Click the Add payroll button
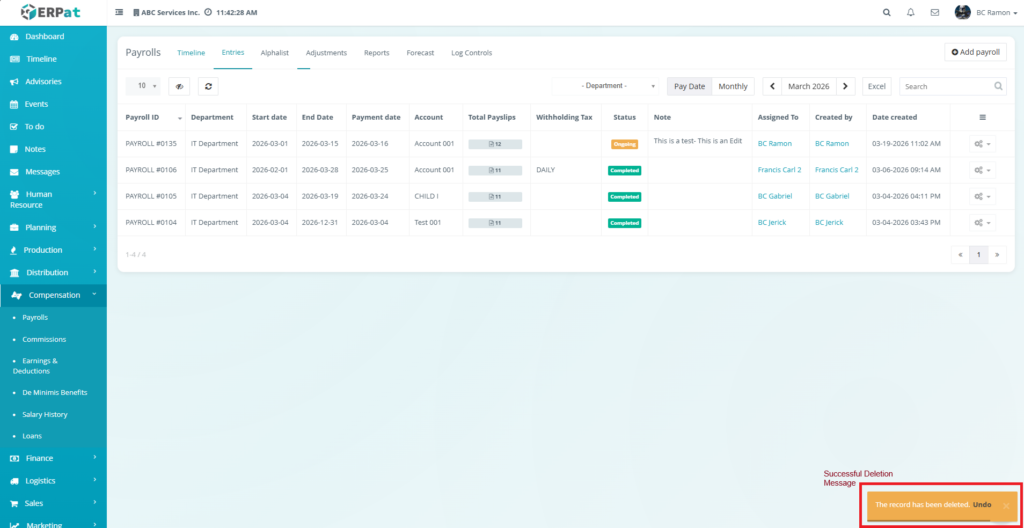Screen dimensions: 1024x528 975,52
